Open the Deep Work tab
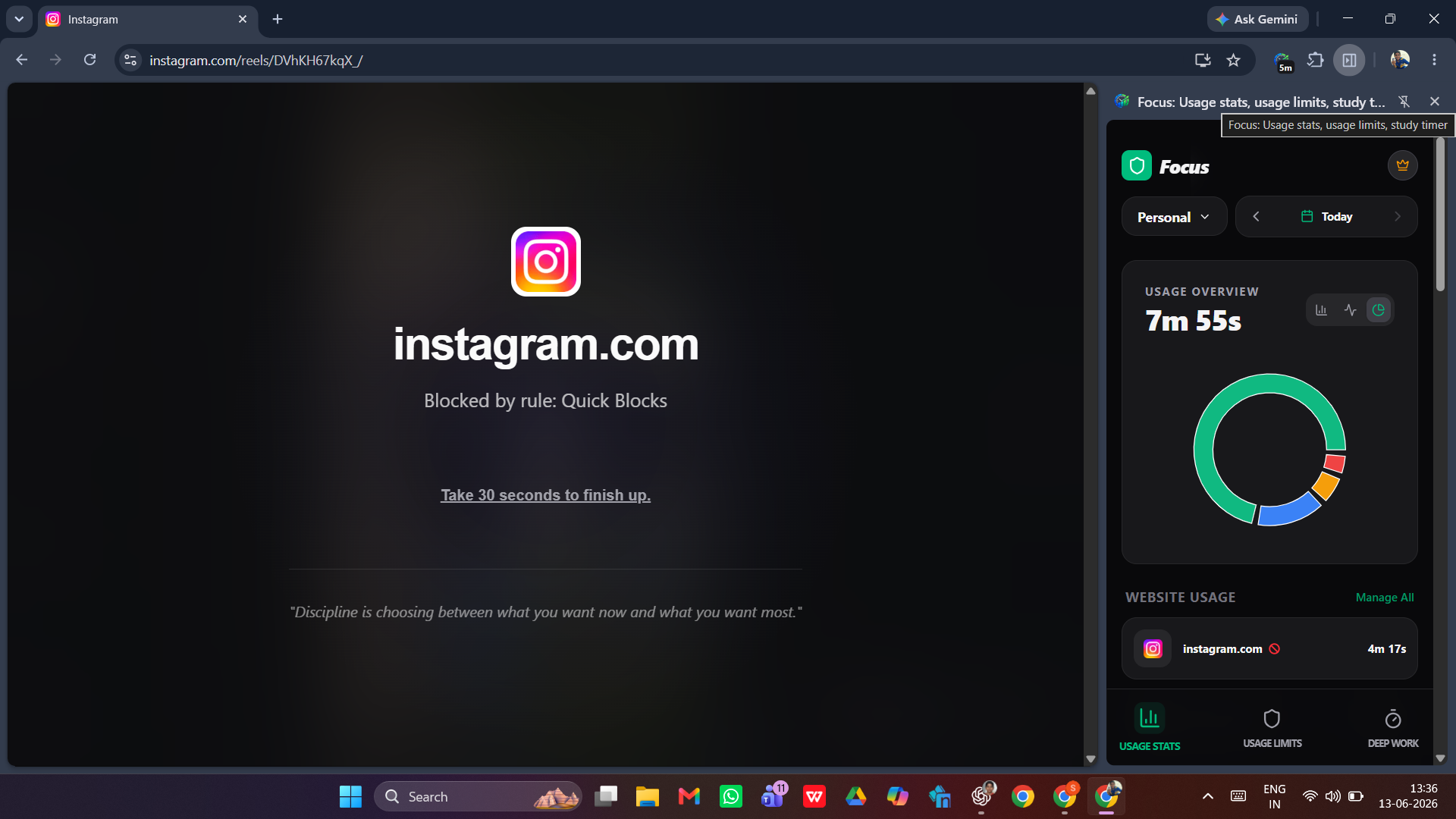Image resolution: width=1456 pixels, height=819 pixels. [x=1393, y=727]
